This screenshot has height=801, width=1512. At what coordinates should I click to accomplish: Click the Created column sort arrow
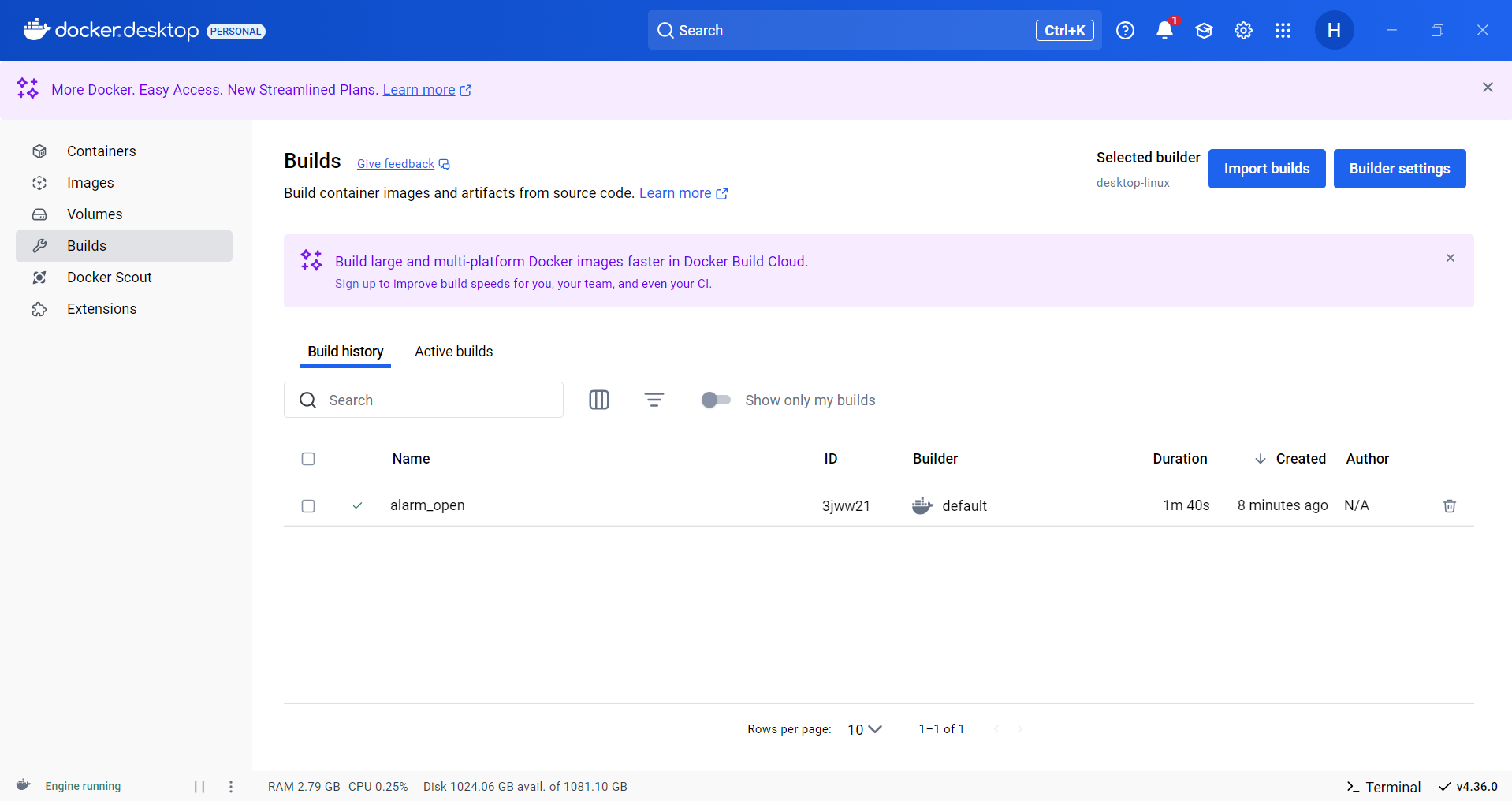coord(1260,459)
